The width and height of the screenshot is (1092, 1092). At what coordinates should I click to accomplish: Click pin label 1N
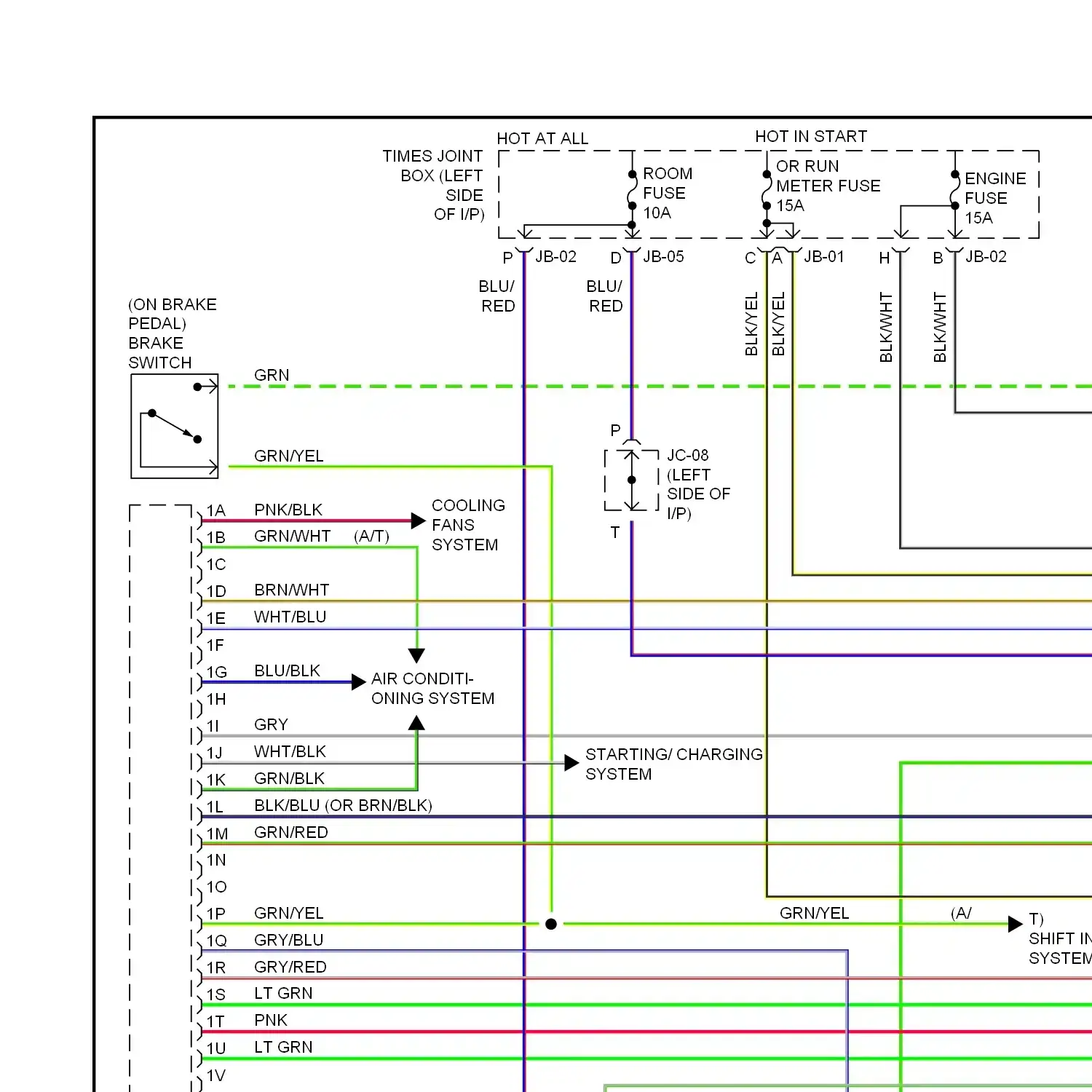216,860
